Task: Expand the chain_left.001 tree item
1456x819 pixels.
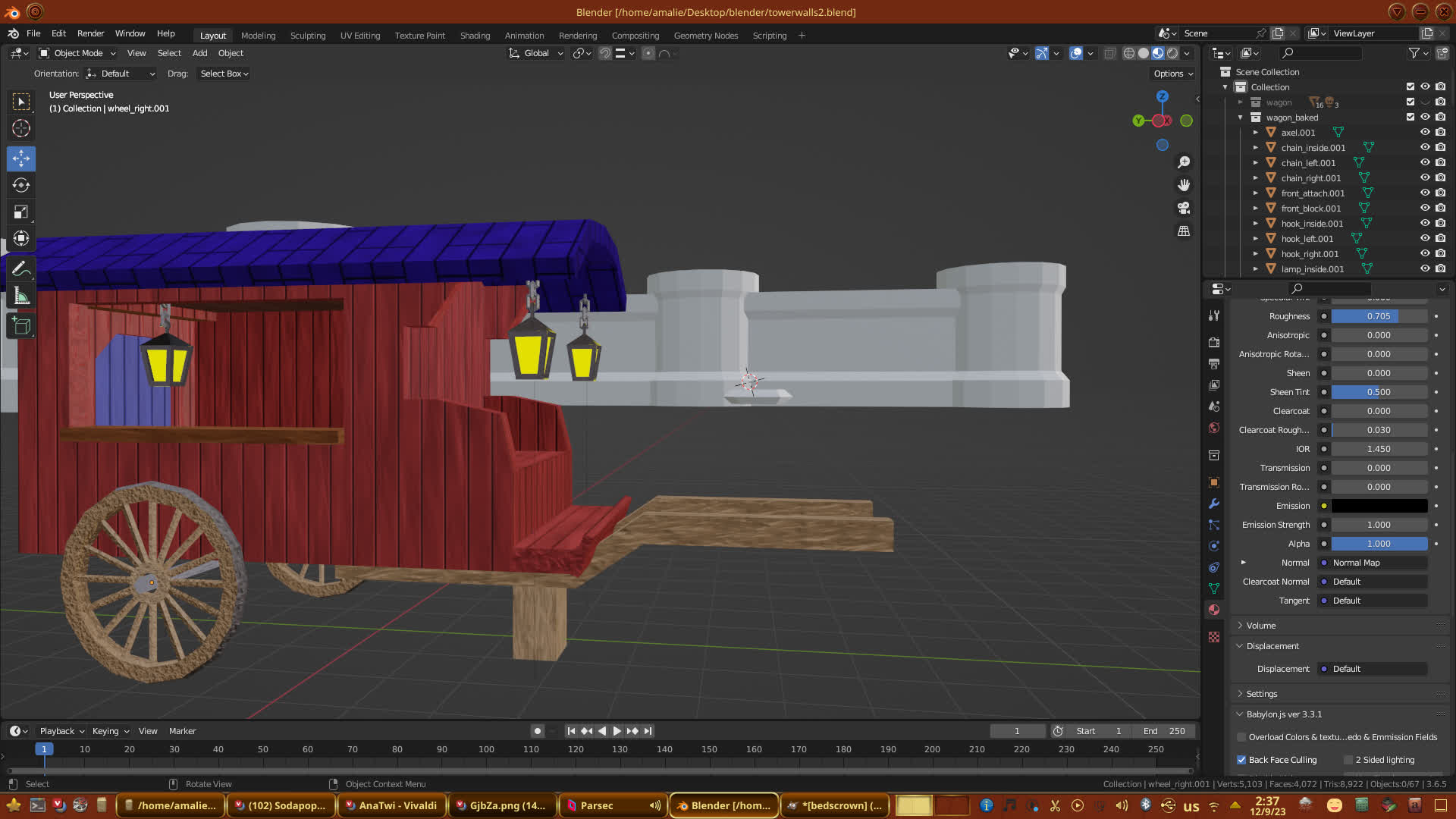Action: [1256, 163]
